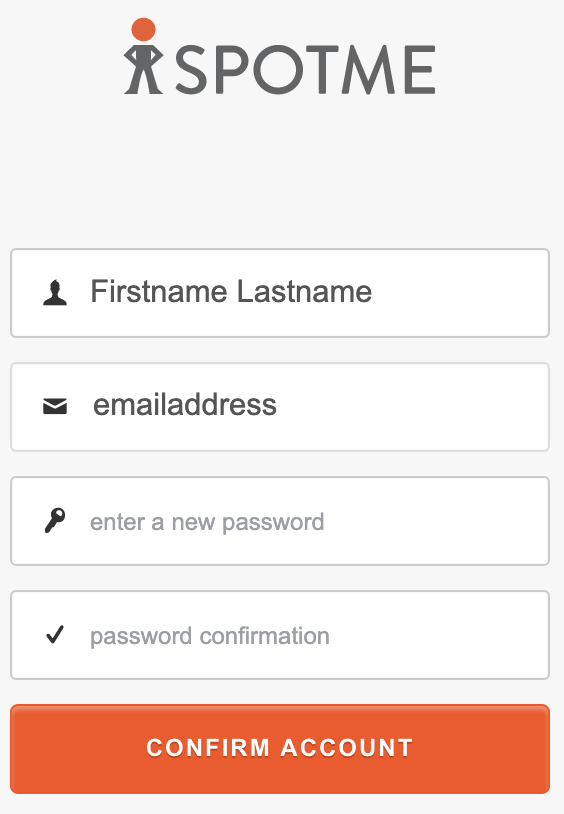Click the CONFIRM ACCOUNT button
The width and height of the screenshot is (564, 814).
[280, 749]
